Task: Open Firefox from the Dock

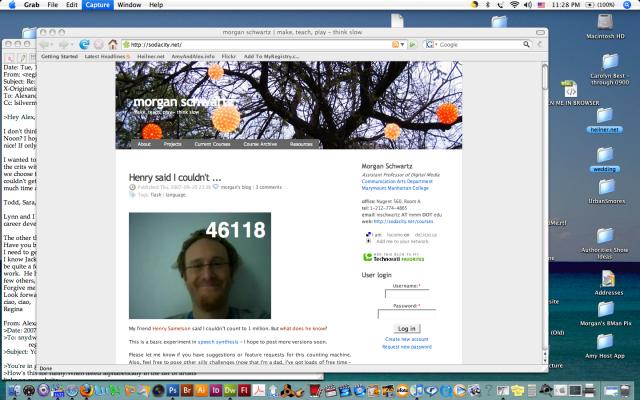Action: coord(87,390)
